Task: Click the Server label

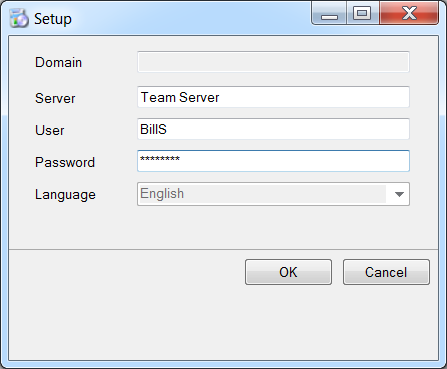Action: (55, 98)
